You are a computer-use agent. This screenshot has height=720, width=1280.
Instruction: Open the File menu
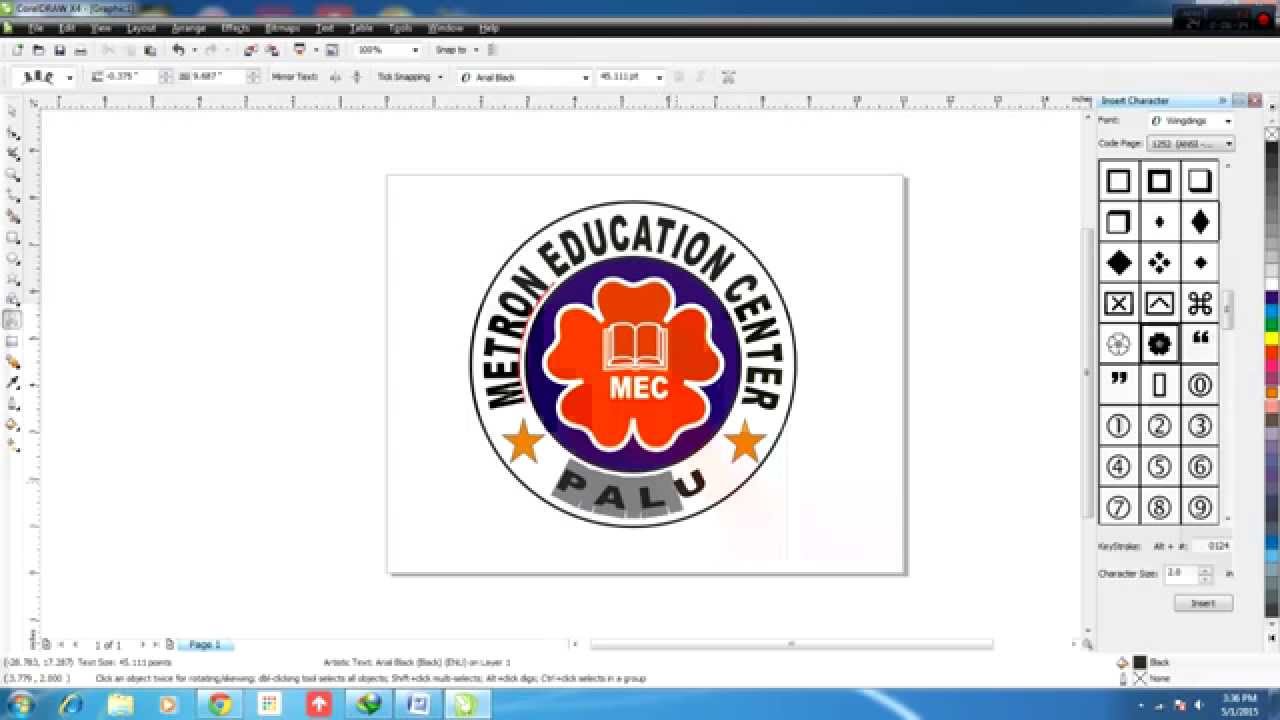[x=36, y=28]
